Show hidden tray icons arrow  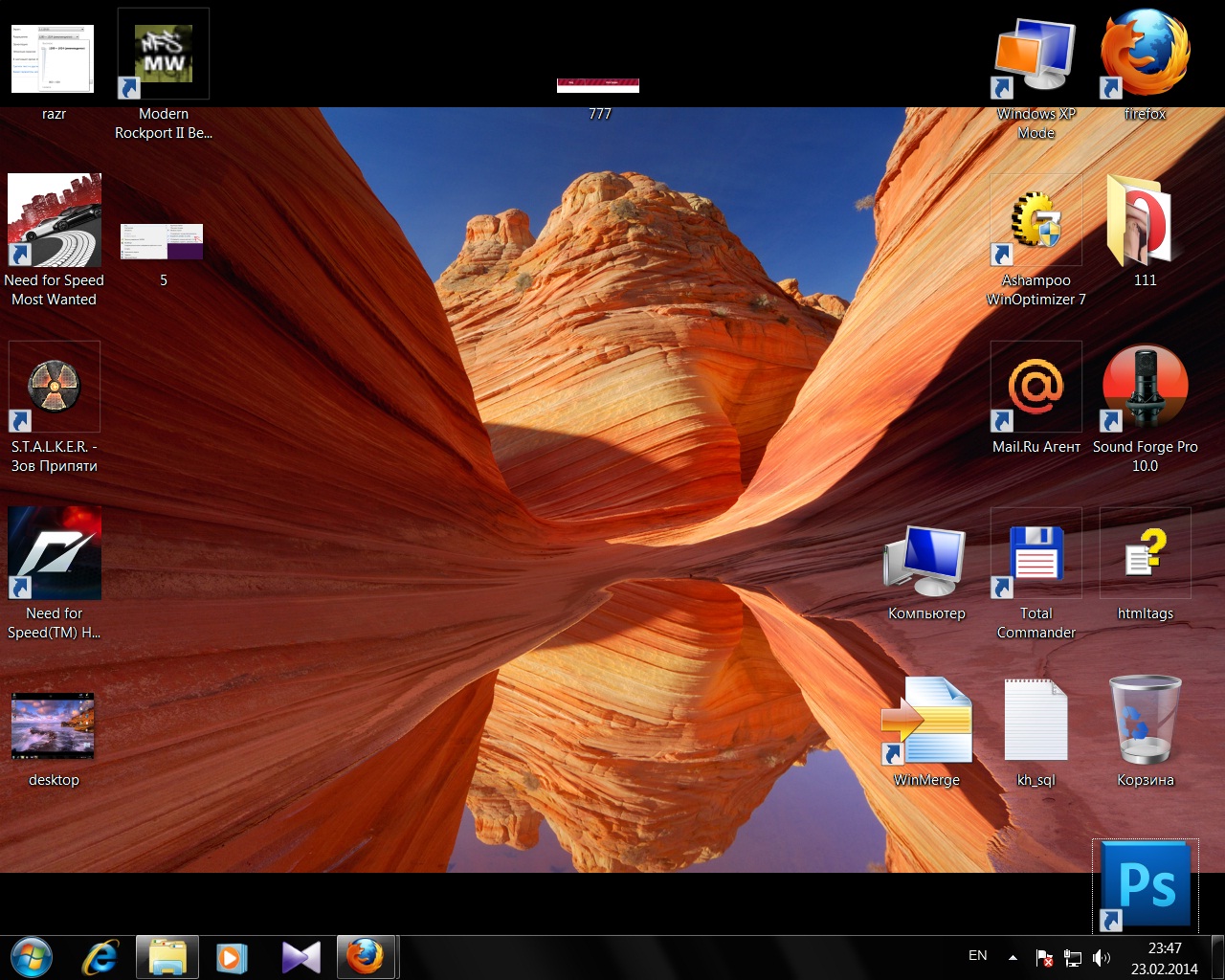(x=1013, y=957)
